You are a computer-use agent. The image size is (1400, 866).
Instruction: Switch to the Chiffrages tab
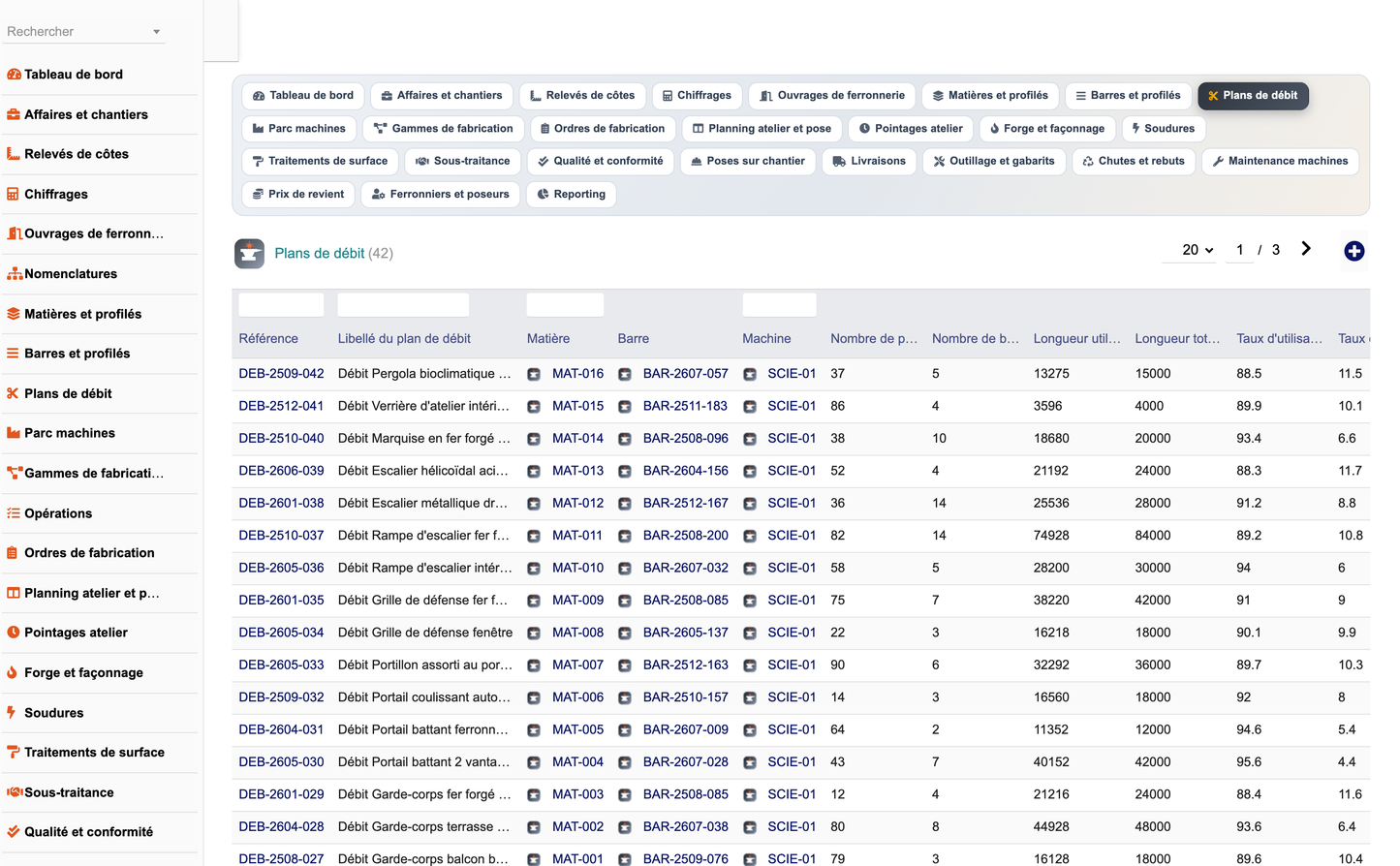click(697, 96)
